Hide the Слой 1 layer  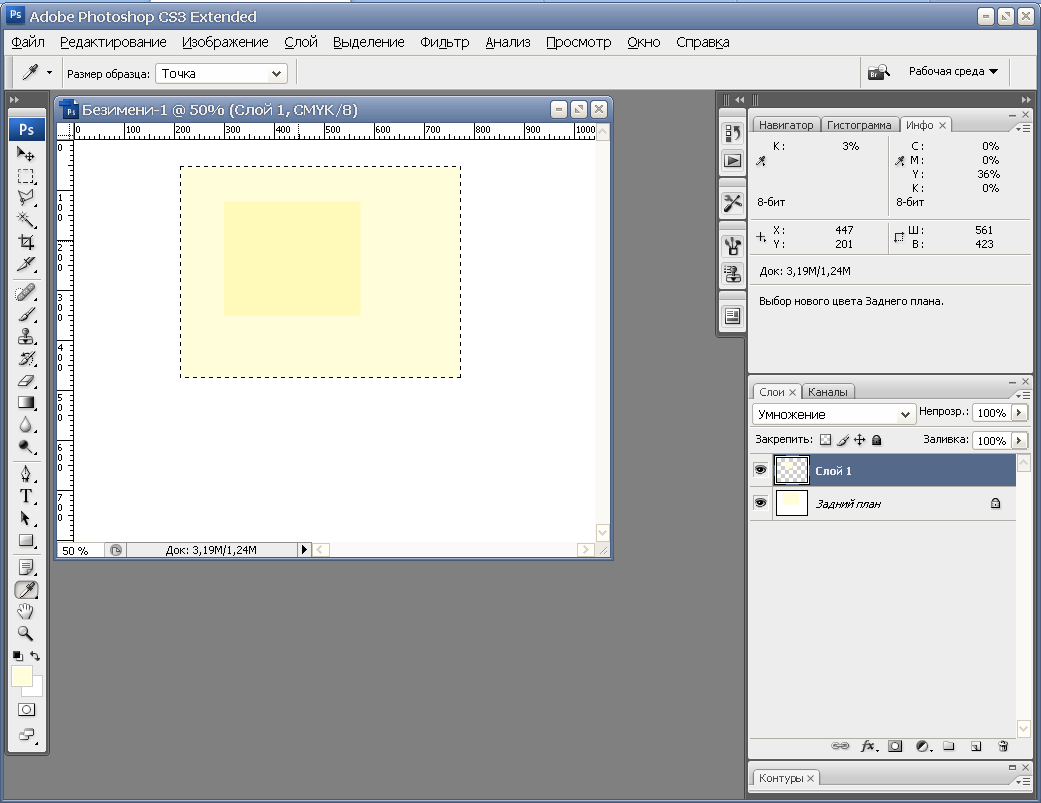pyautogui.click(x=760, y=470)
